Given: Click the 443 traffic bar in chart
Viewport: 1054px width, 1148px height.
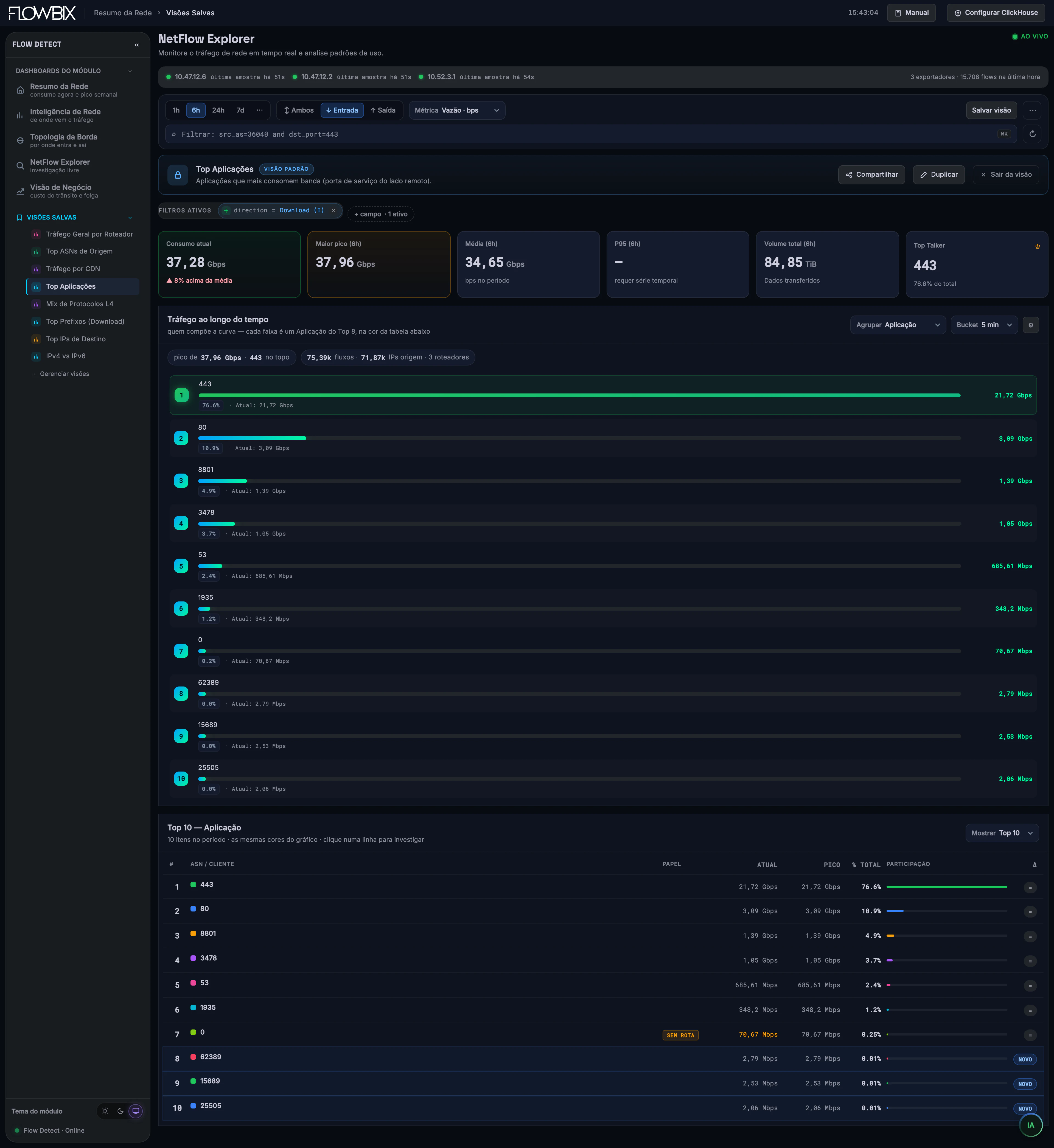Looking at the screenshot, I should (x=579, y=395).
